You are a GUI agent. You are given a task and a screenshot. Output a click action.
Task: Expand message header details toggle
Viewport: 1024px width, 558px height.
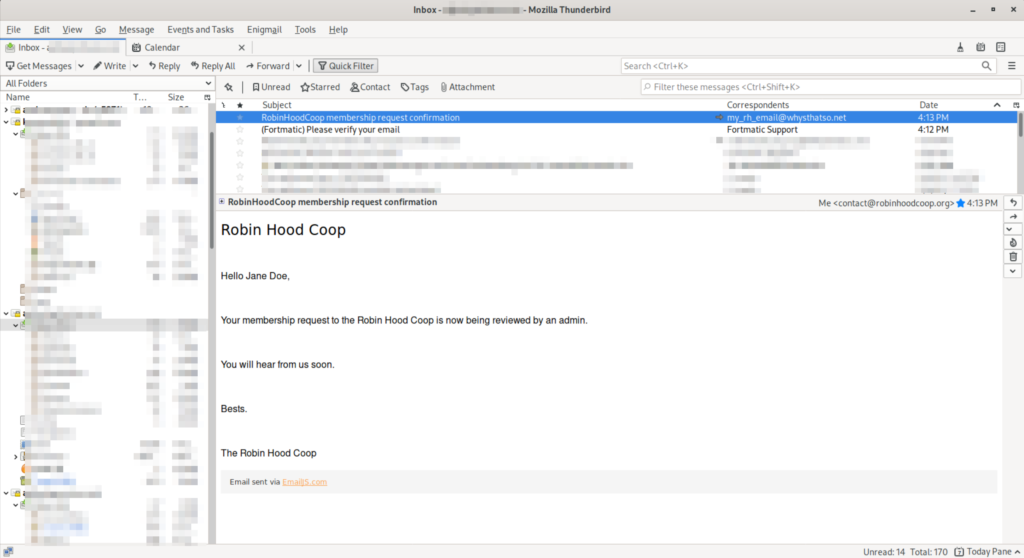[x=222, y=202]
